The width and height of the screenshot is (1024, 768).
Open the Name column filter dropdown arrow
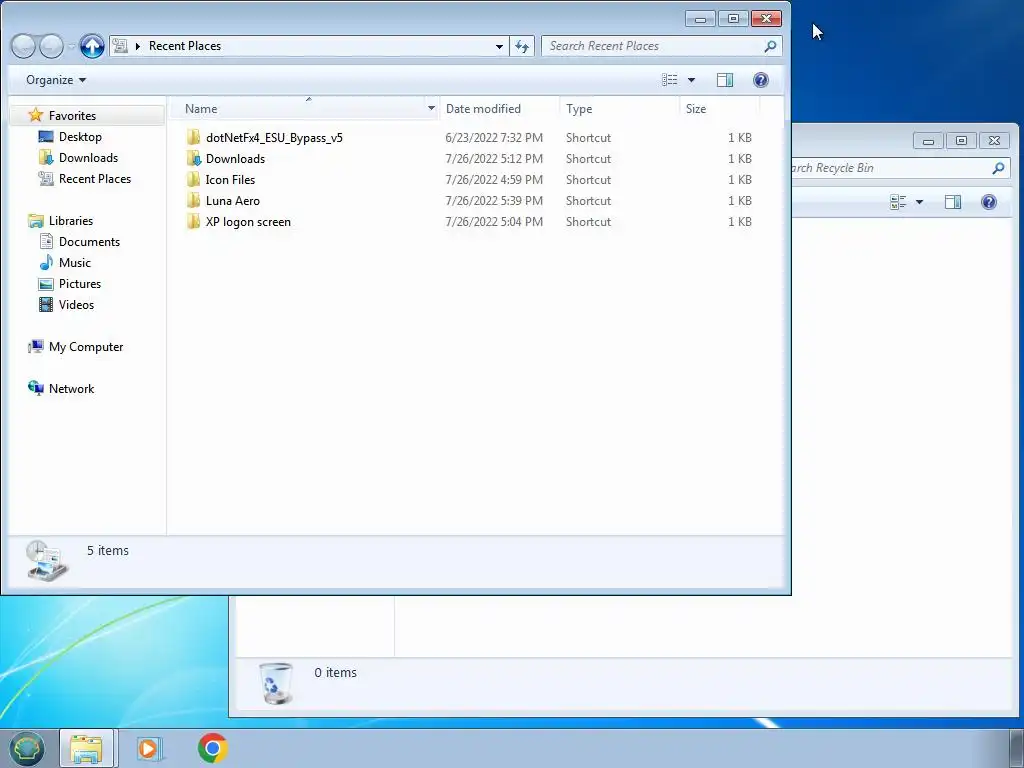pos(431,108)
